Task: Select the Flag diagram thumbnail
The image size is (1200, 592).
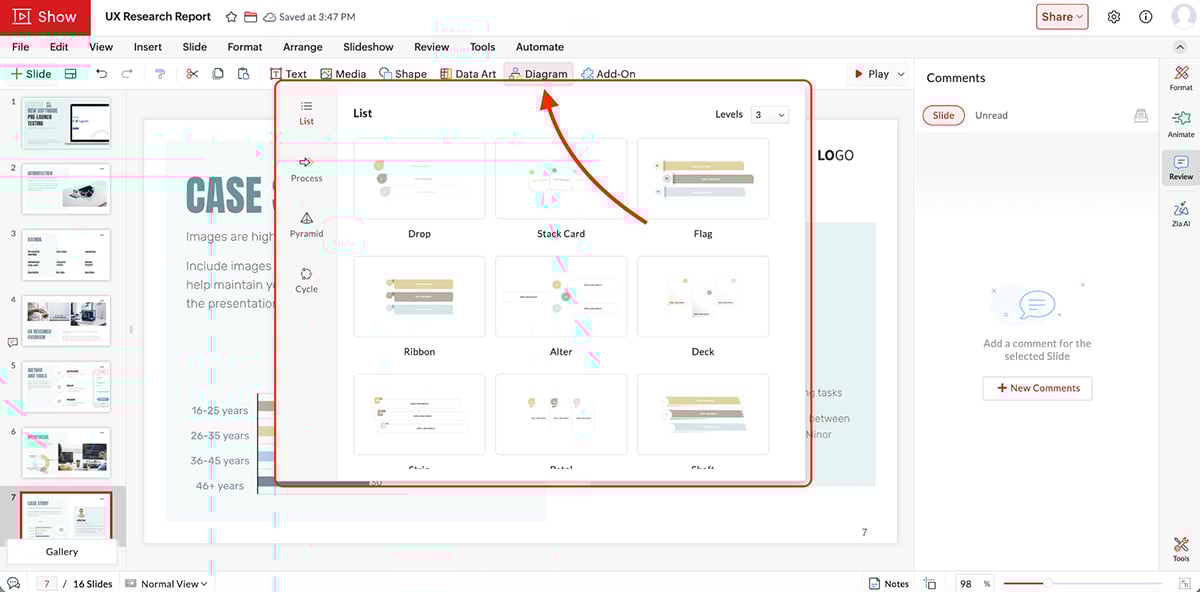Action: click(703, 178)
